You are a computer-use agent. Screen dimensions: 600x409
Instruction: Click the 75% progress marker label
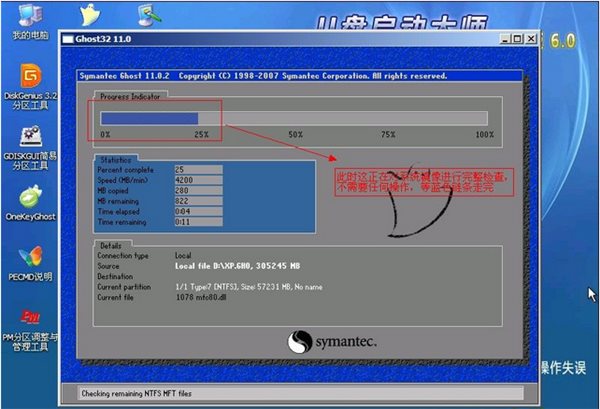[388, 135]
